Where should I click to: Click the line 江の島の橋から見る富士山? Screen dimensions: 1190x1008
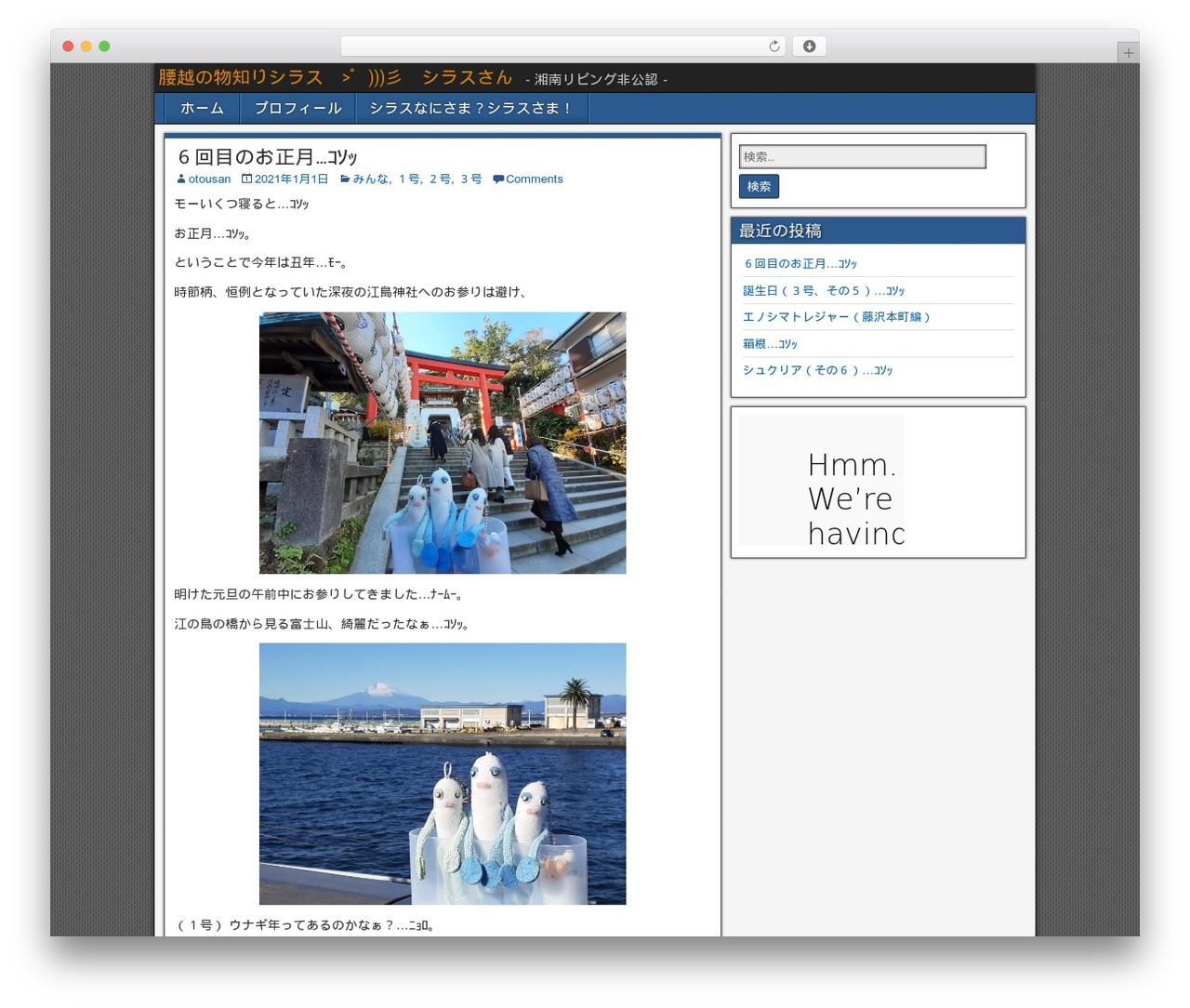coord(323,624)
